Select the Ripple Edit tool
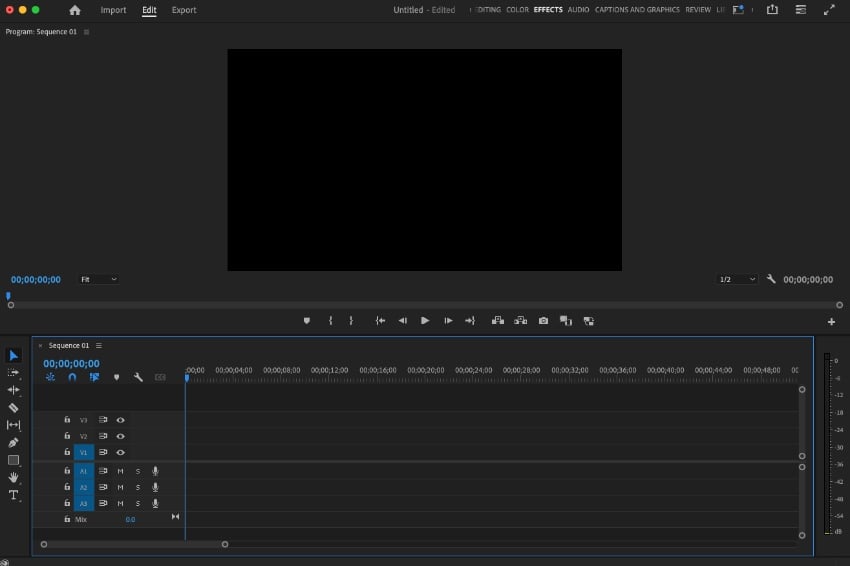 (14, 390)
